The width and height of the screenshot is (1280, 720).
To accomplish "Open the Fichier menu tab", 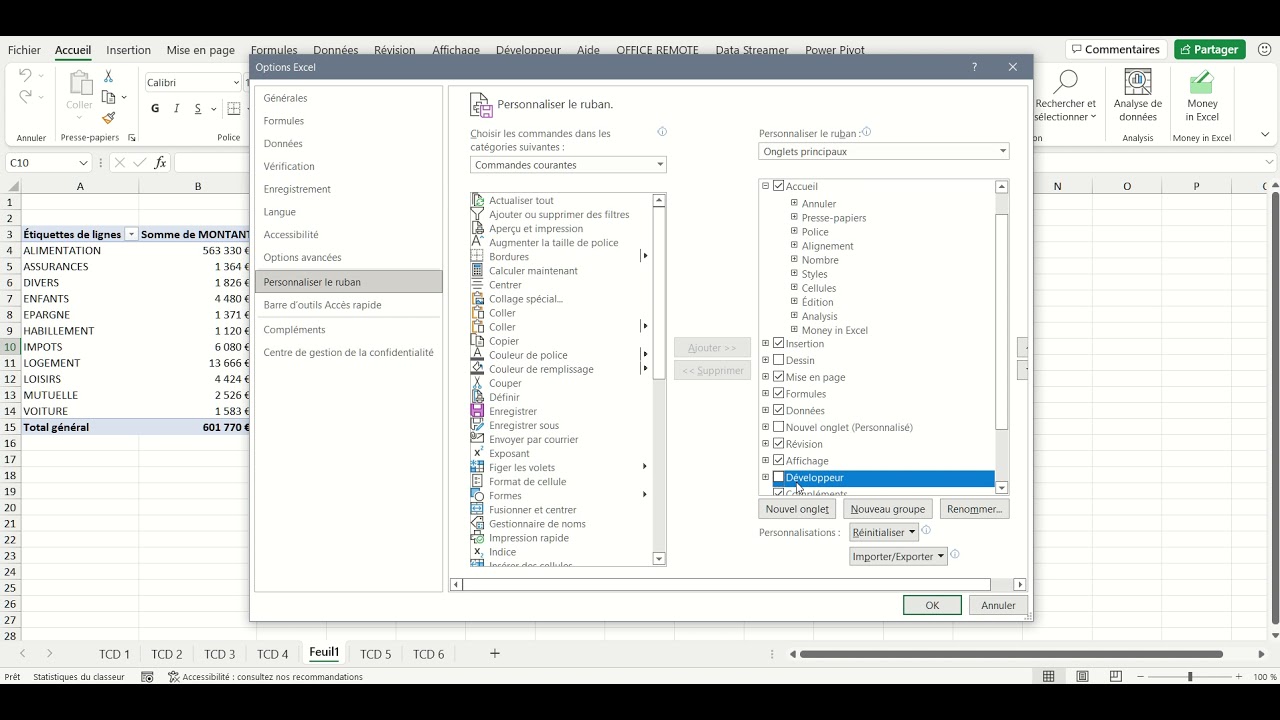I will (x=25, y=50).
